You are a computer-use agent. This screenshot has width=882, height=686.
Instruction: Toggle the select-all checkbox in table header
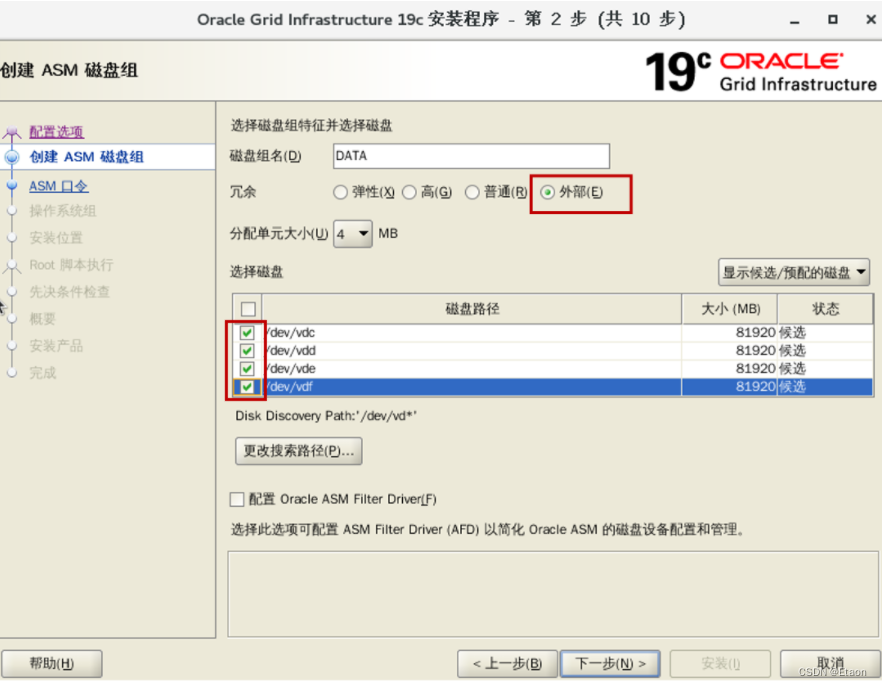(x=248, y=309)
